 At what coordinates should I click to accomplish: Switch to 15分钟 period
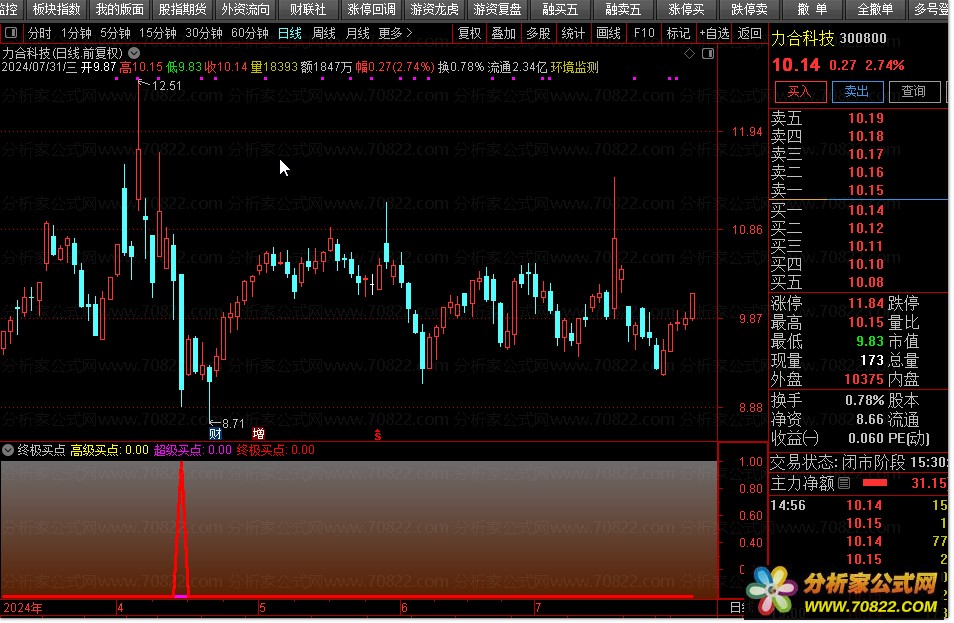[158, 33]
